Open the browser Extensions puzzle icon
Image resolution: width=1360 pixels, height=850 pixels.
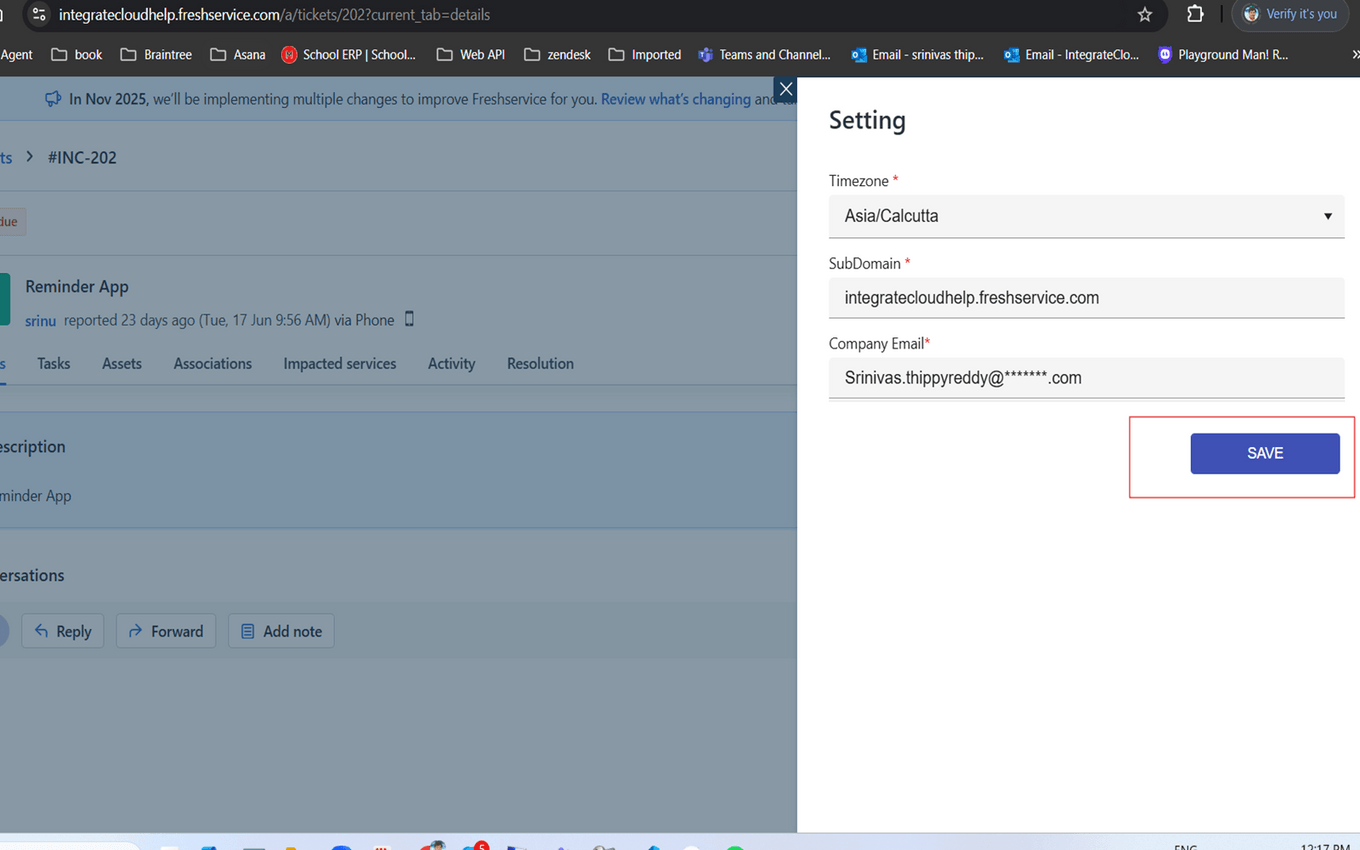point(1195,15)
